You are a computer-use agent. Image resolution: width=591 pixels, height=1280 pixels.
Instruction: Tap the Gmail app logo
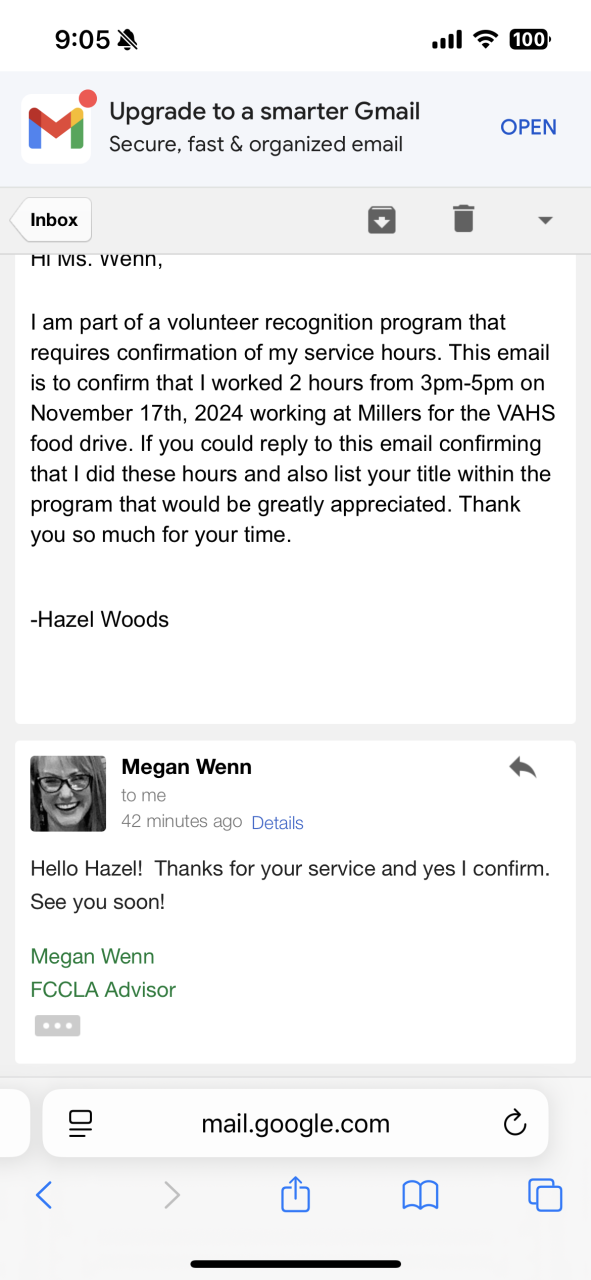click(x=56, y=126)
